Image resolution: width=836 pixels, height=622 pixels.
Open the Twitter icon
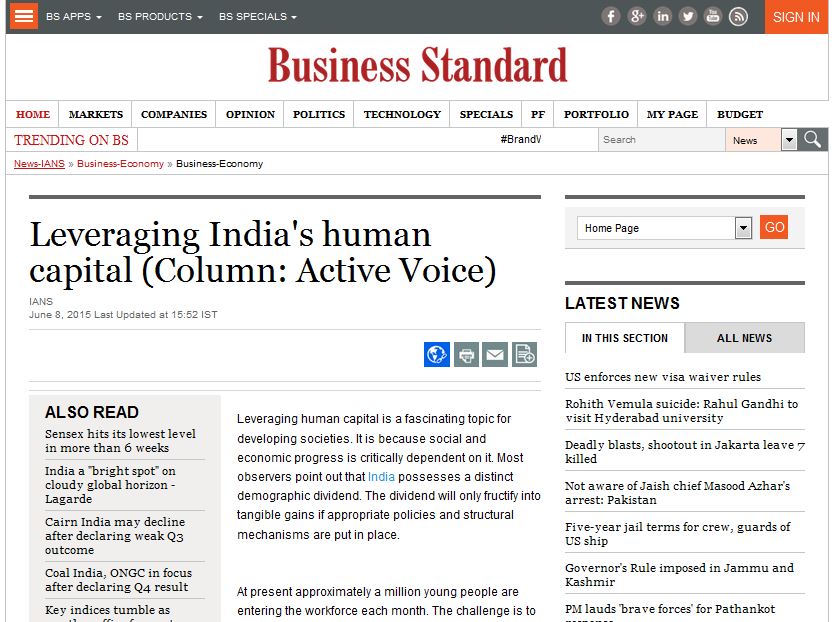tap(688, 17)
